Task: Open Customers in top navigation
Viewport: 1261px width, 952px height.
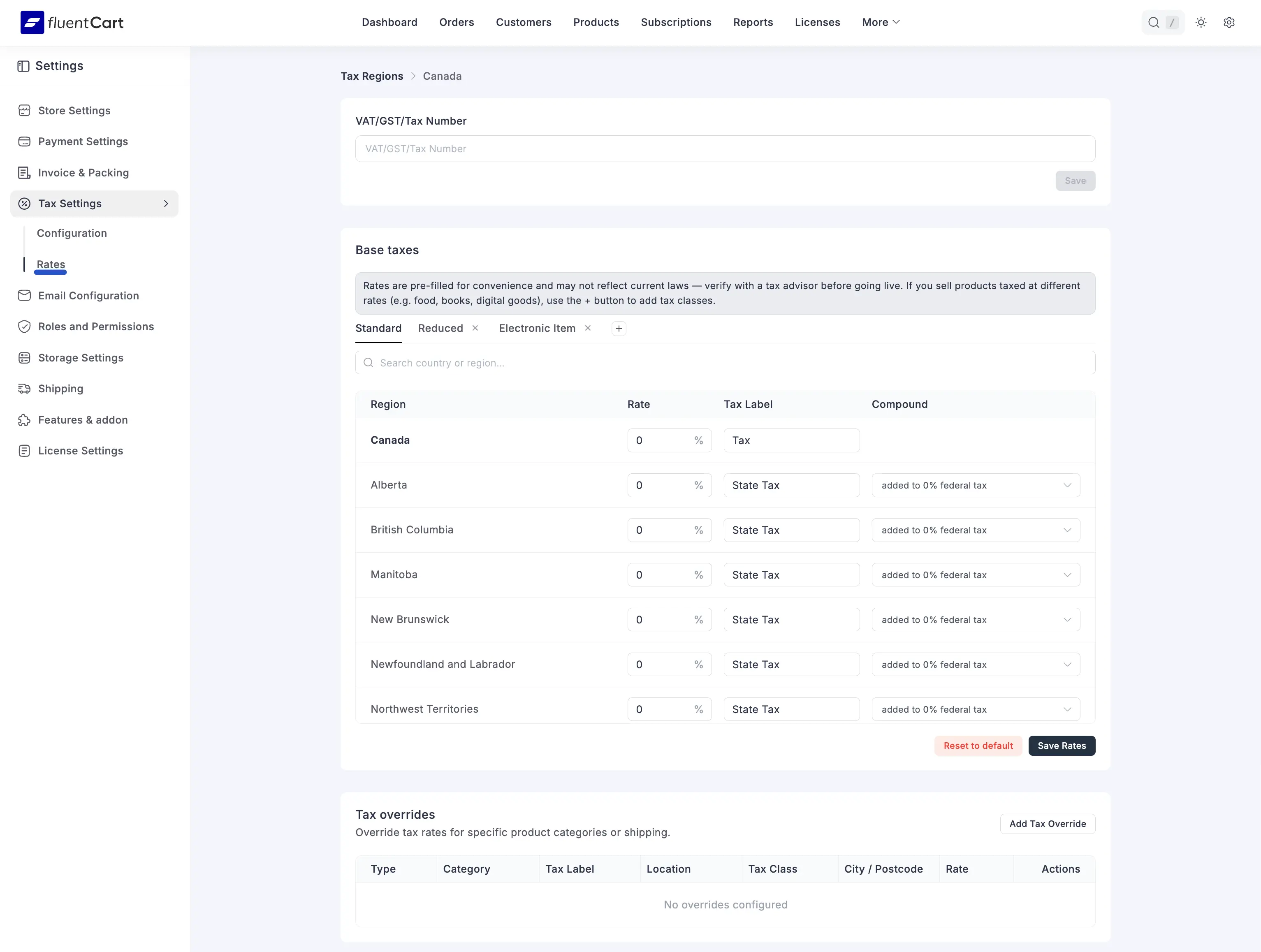Action: [523, 22]
